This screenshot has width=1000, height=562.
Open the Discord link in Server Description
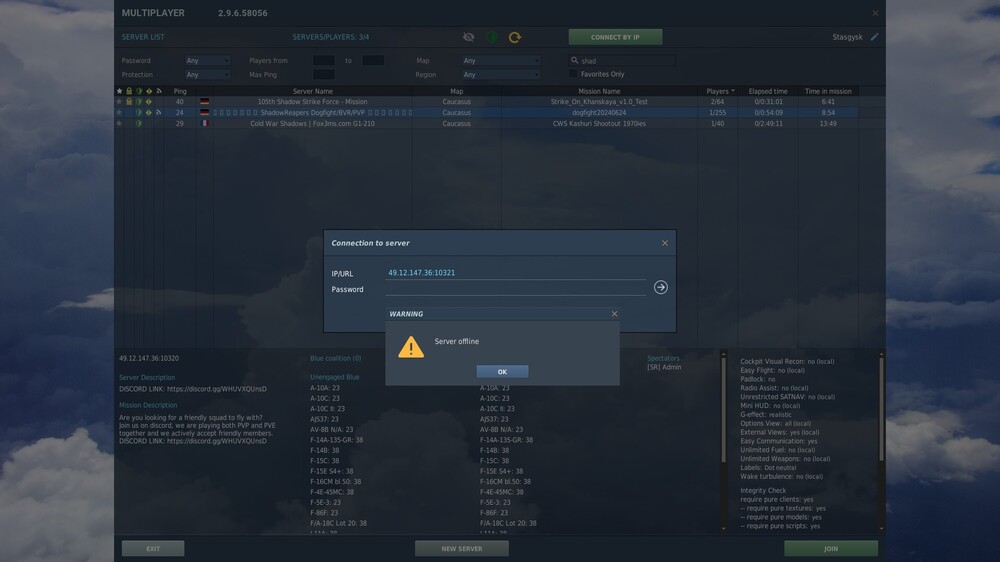point(217,388)
